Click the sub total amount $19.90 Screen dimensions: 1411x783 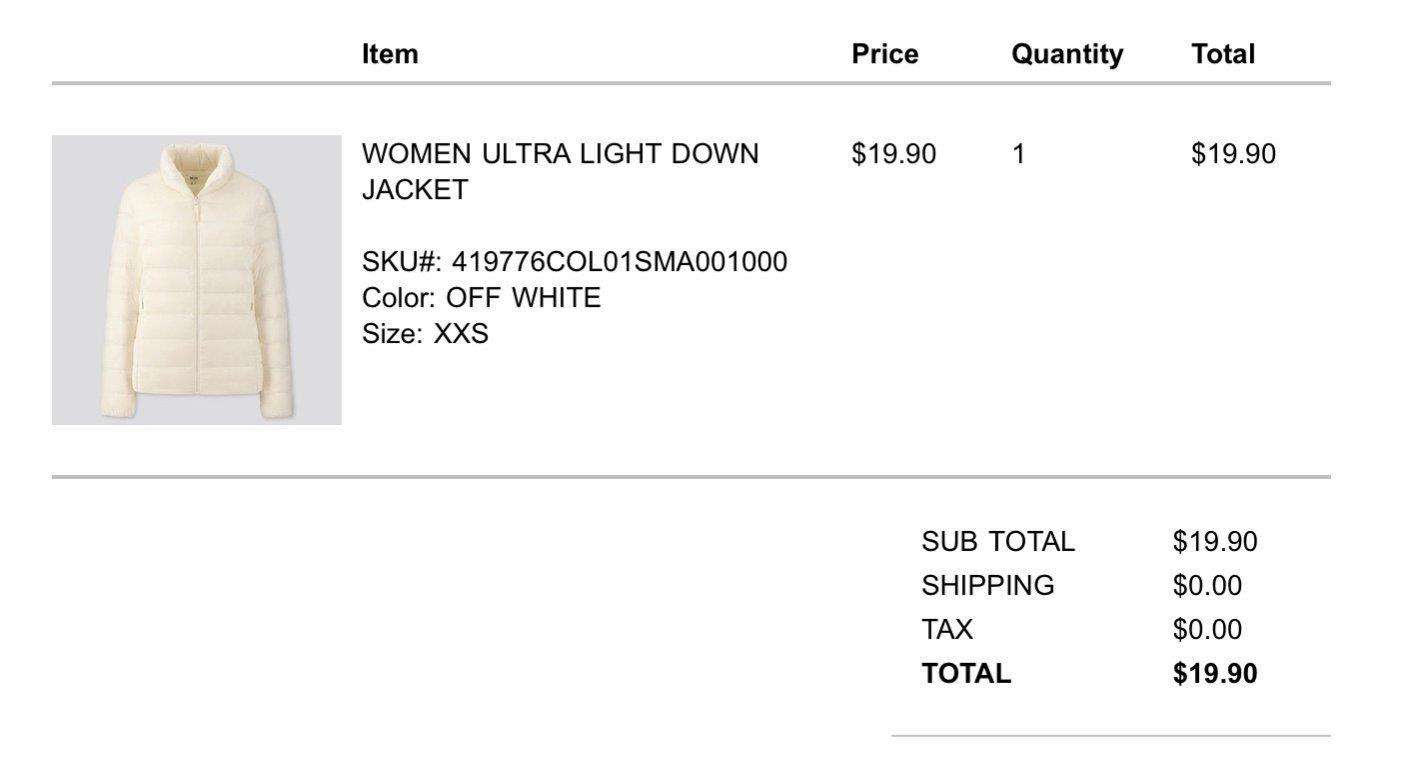[1215, 542]
